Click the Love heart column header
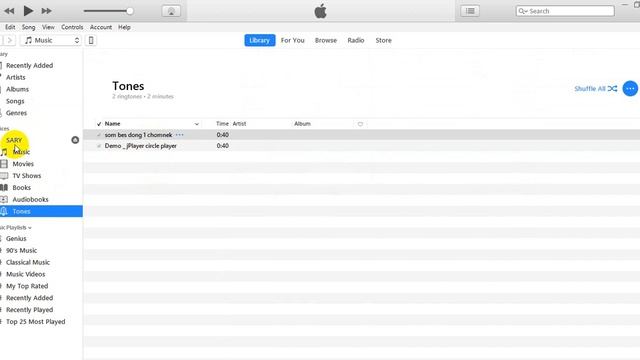Viewport: 640px width, 360px height. (360, 124)
